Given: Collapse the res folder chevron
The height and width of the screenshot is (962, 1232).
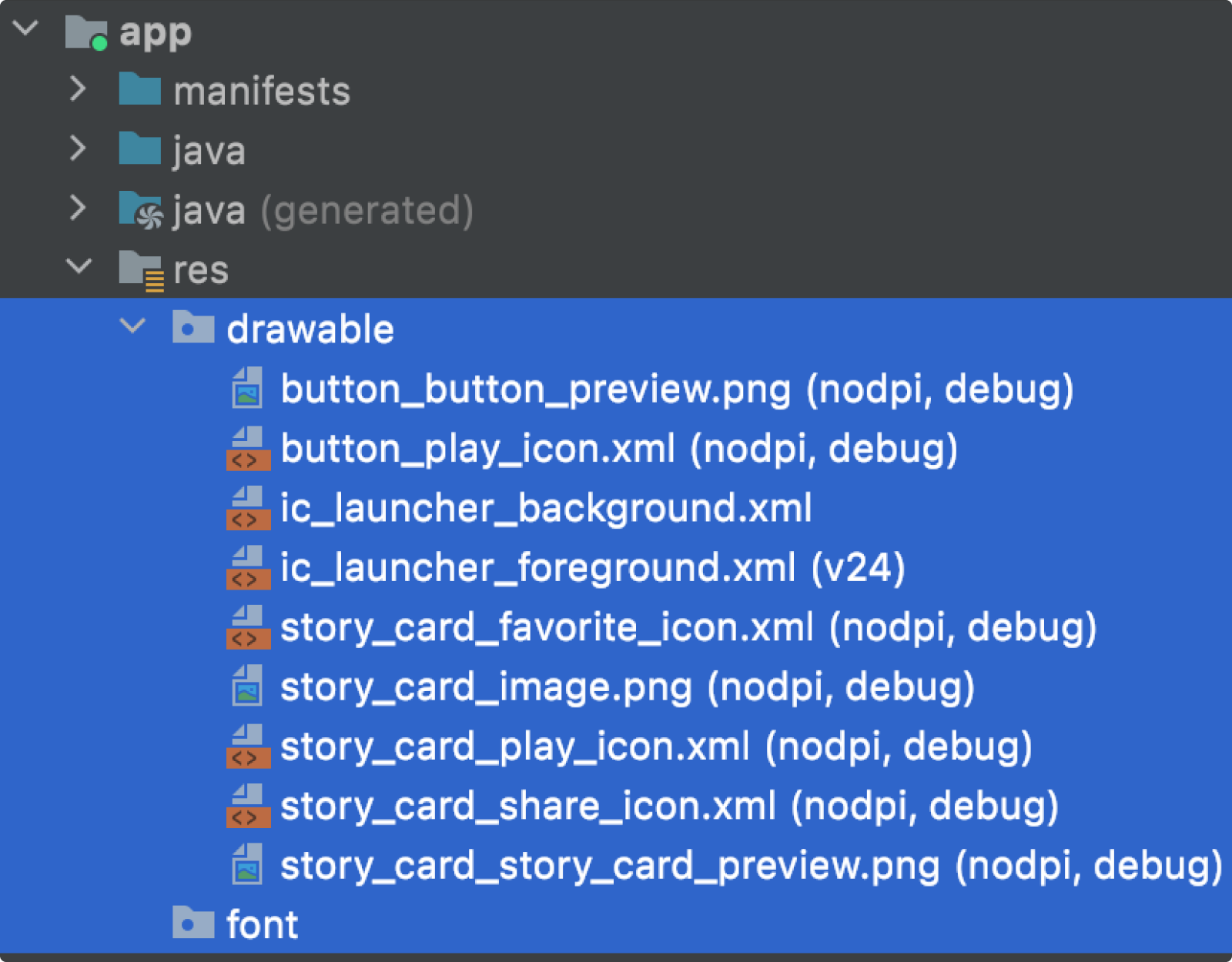Looking at the screenshot, I should [x=79, y=266].
